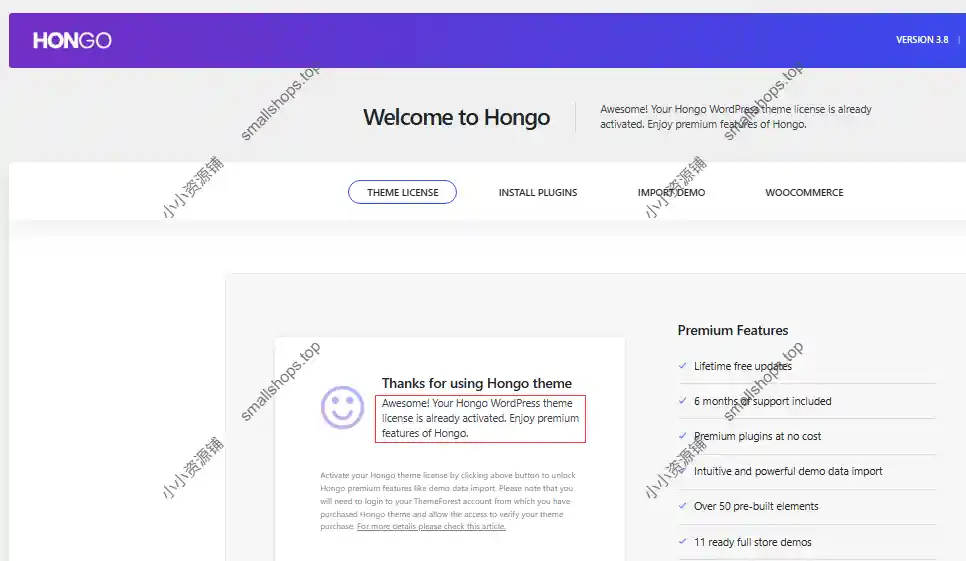This screenshot has height=561, width=966.
Task: Click 'Premium plugins at no cost' text
Action: [758, 436]
